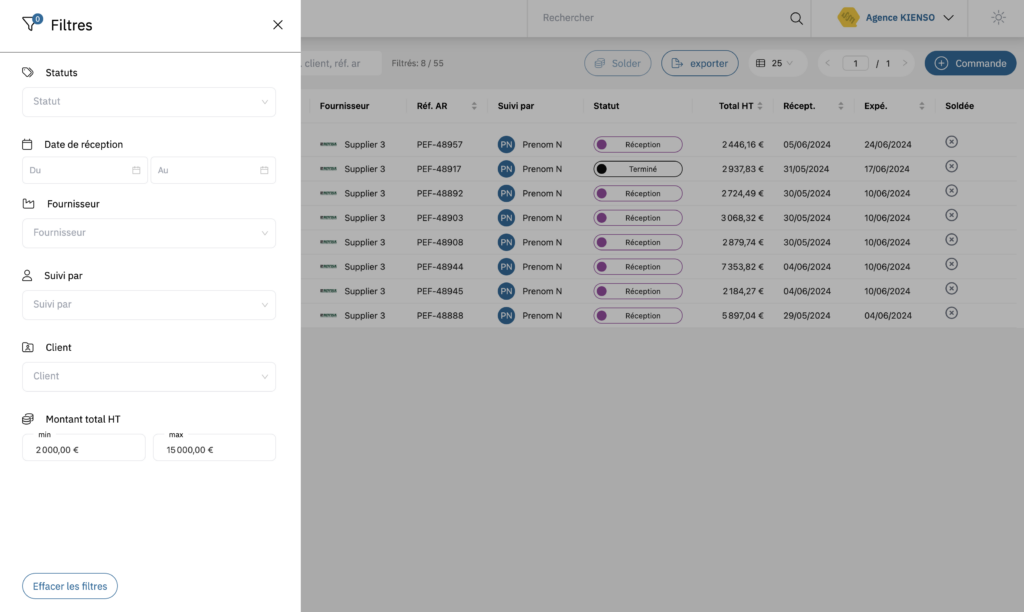Toggle the Soldée mark on the PEF-48917 row
This screenshot has height=612, width=1024.
tap(951, 166)
